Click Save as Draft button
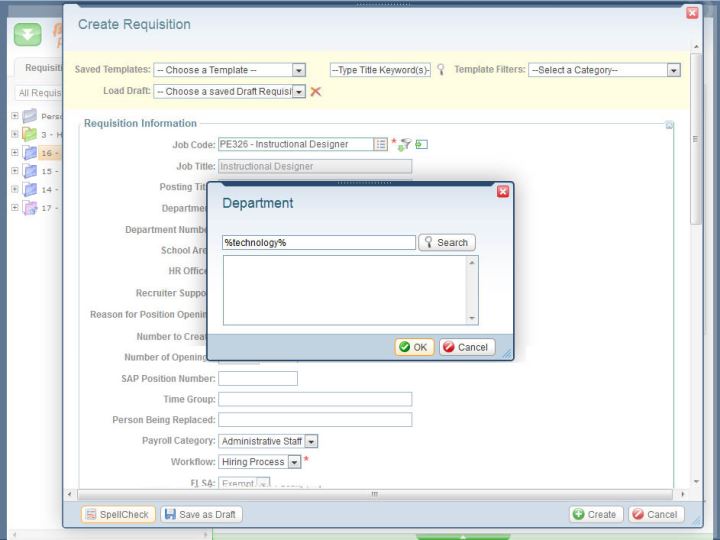 click(x=201, y=514)
